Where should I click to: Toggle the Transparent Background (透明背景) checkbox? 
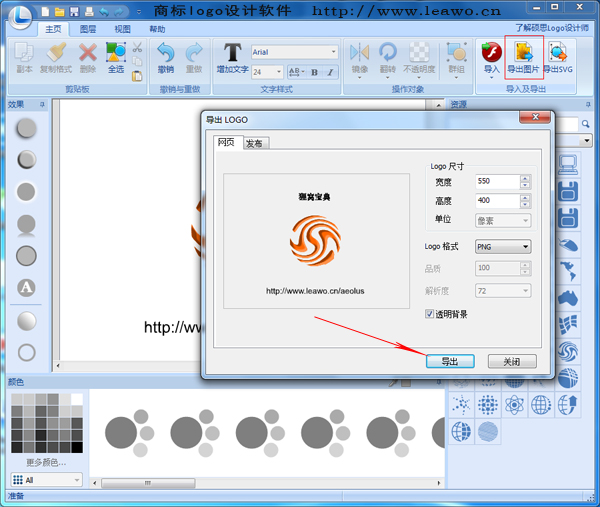[x=429, y=314]
